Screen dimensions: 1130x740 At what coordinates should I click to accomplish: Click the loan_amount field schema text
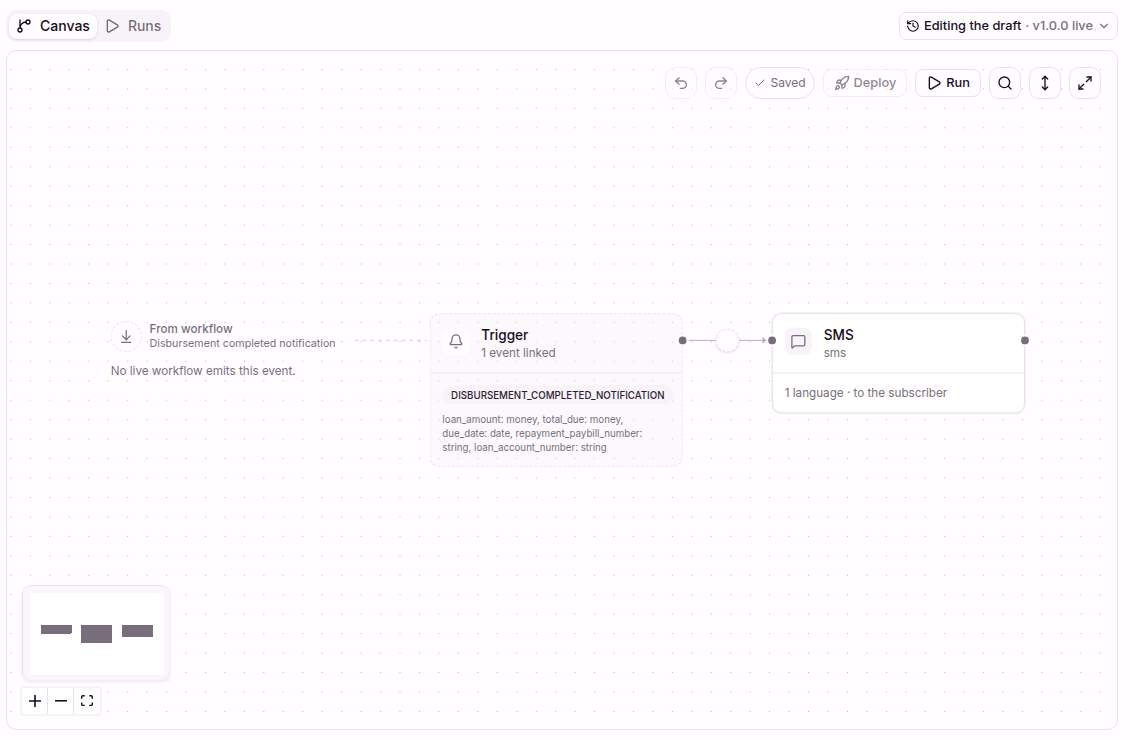tap(542, 433)
